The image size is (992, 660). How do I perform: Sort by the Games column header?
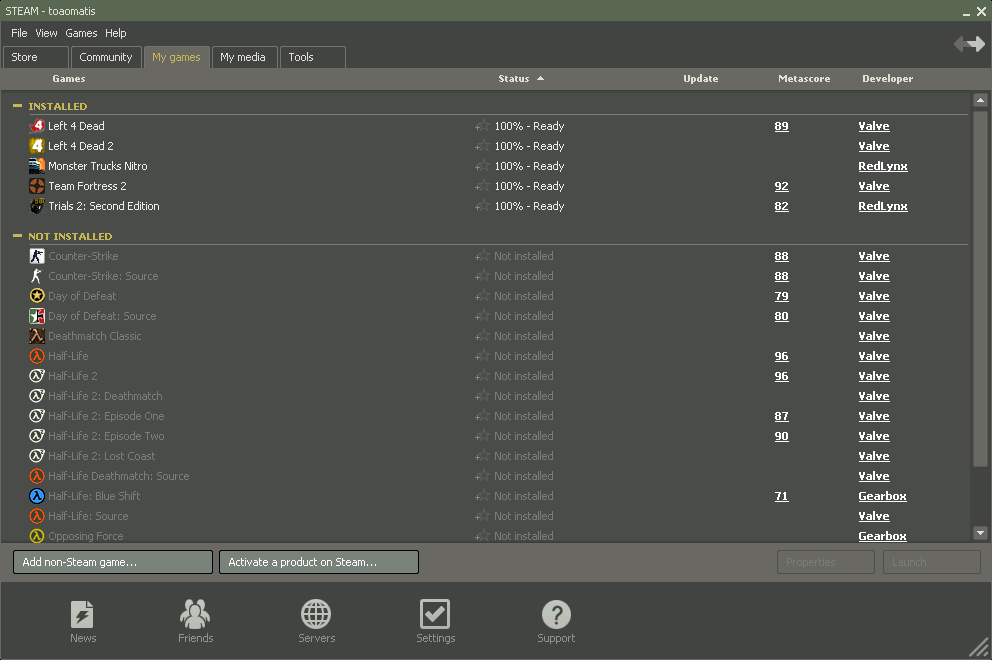pyautogui.click(x=68, y=78)
